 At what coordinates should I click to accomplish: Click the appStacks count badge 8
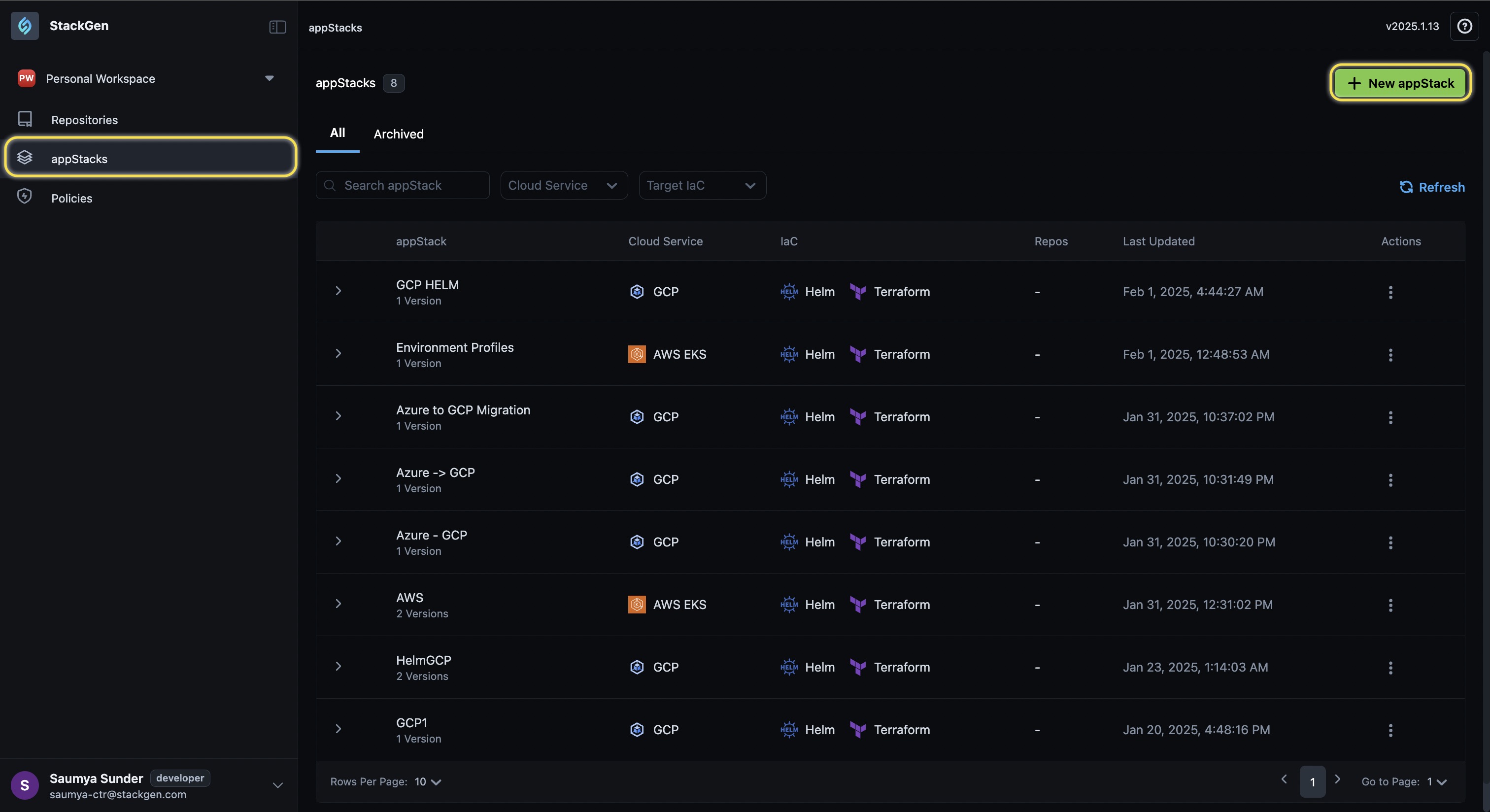tap(393, 83)
